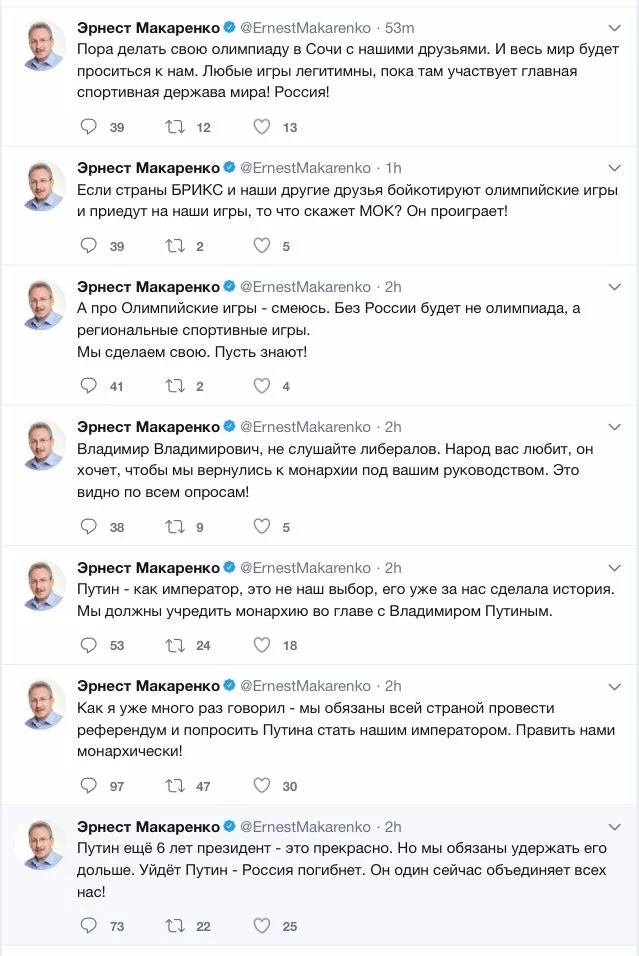Image resolution: width=639 pixels, height=956 pixels.
Task: Retweet the referendum tweet with 47 retweets
Action: point(175,786)
